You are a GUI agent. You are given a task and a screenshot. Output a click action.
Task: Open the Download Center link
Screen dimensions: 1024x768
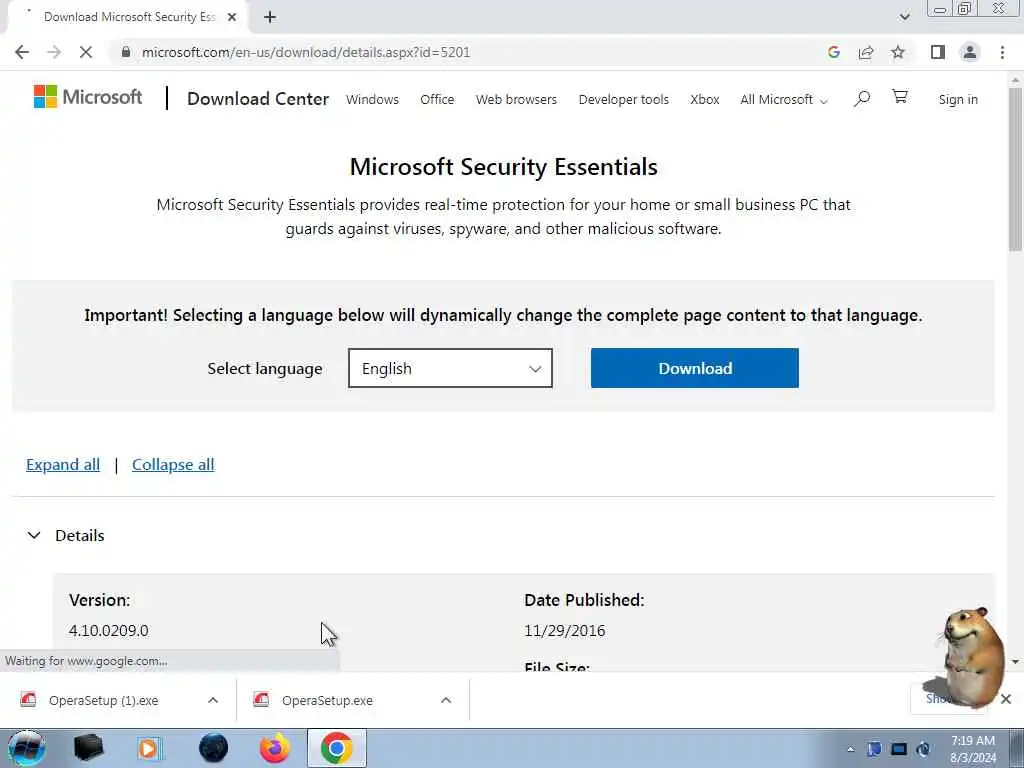tap(258, 99)
